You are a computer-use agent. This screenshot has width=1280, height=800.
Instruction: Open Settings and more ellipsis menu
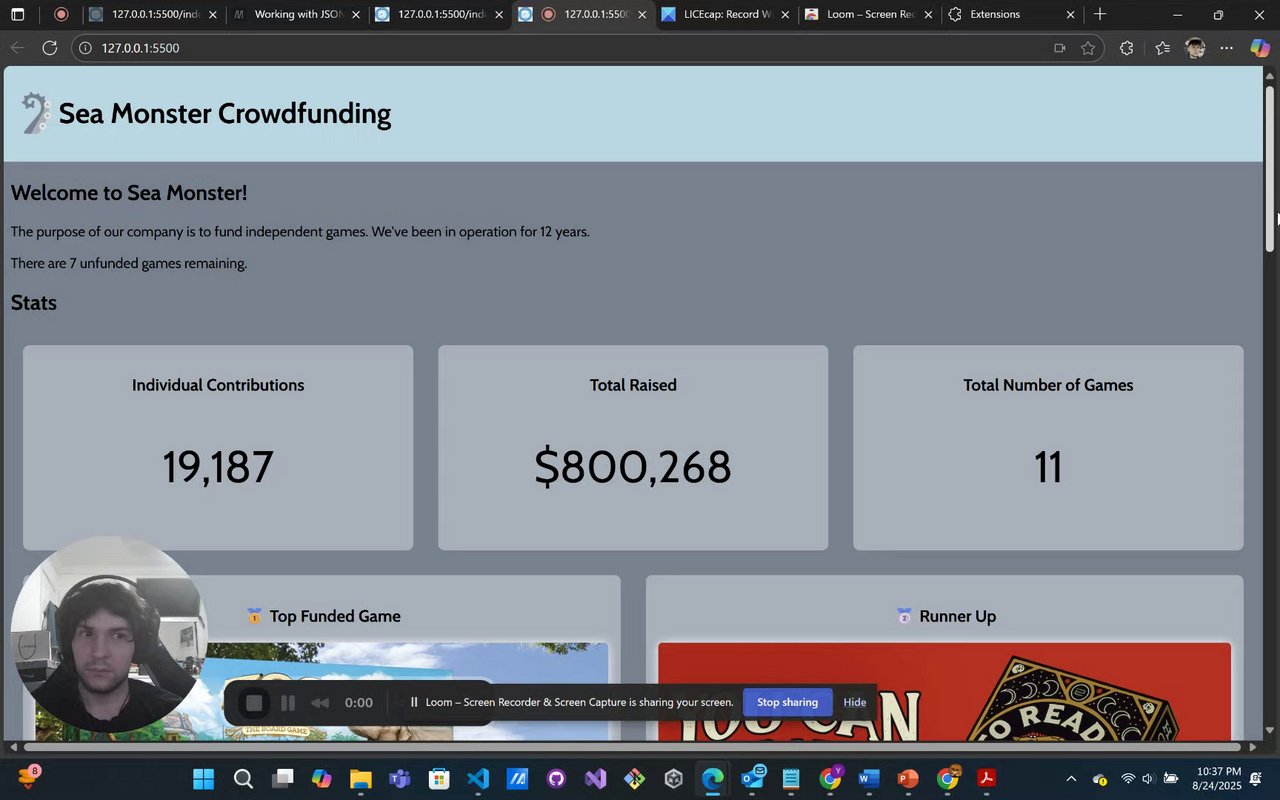coord(1227,48)
